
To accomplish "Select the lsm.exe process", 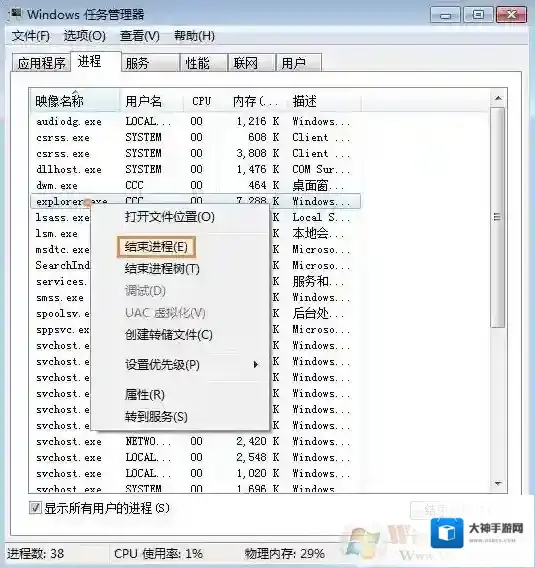I will (x=57, y=233).
